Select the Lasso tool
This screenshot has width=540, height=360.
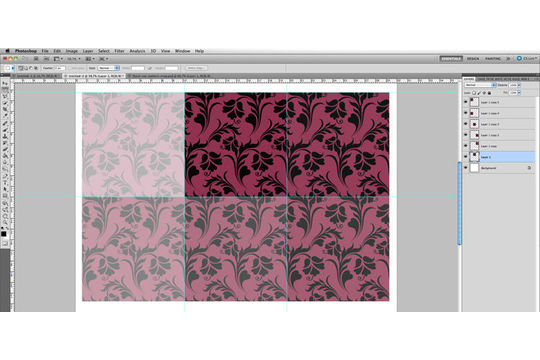pyautogui.click(x=5, y=96)
